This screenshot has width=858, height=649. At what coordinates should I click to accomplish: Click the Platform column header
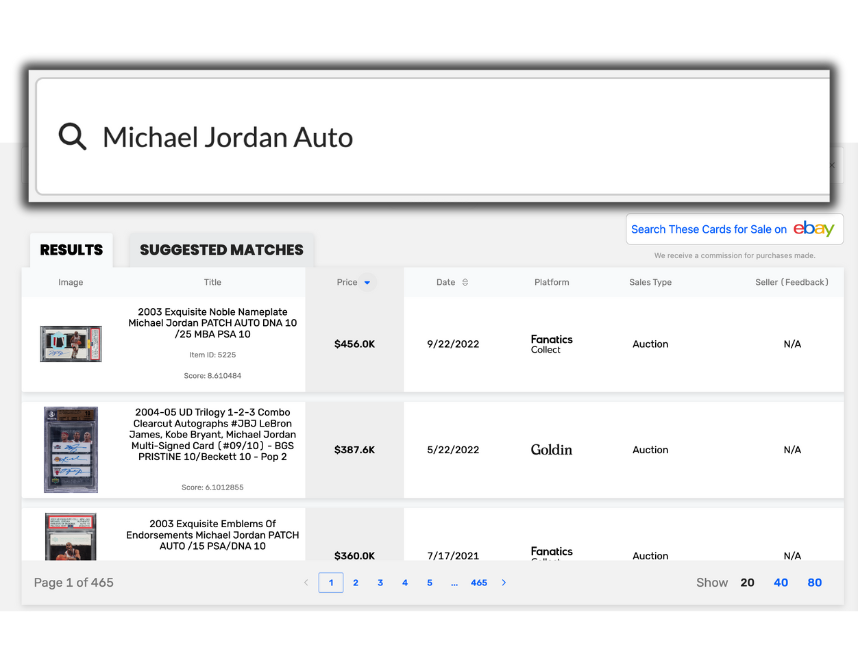coord(552,282)
